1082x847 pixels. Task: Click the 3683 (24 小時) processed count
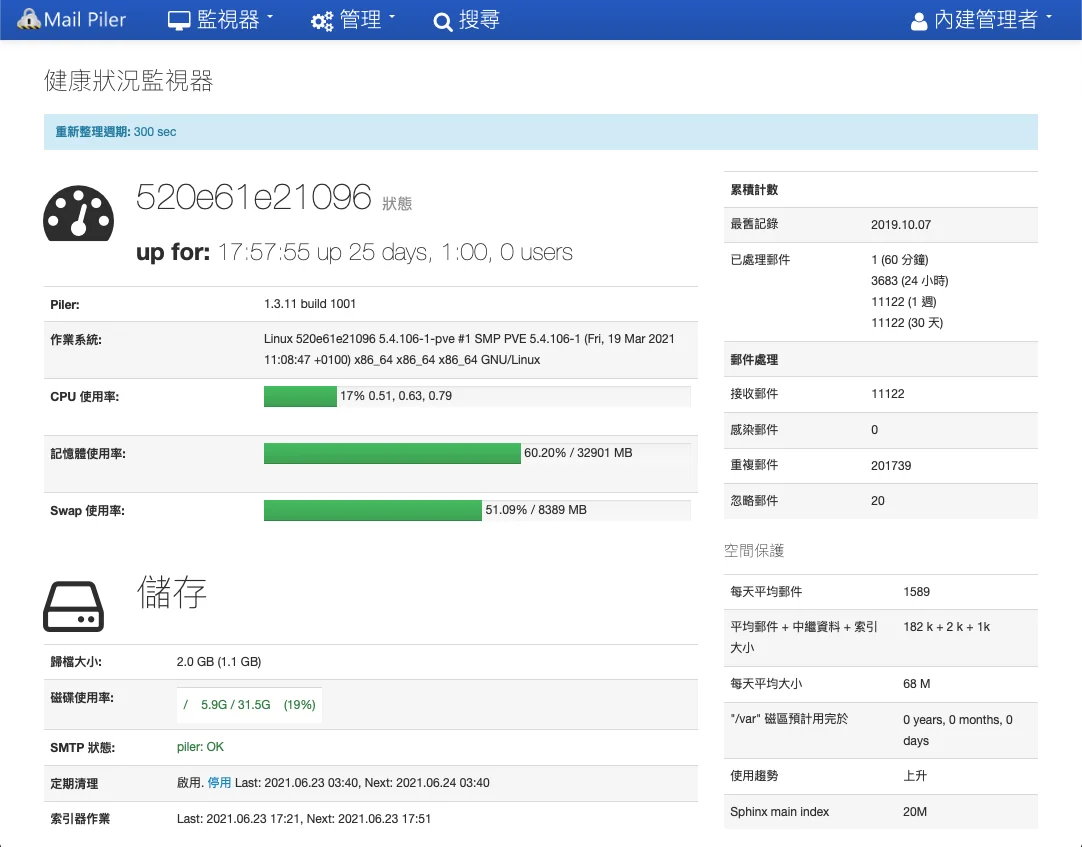[x=909, y=281]
